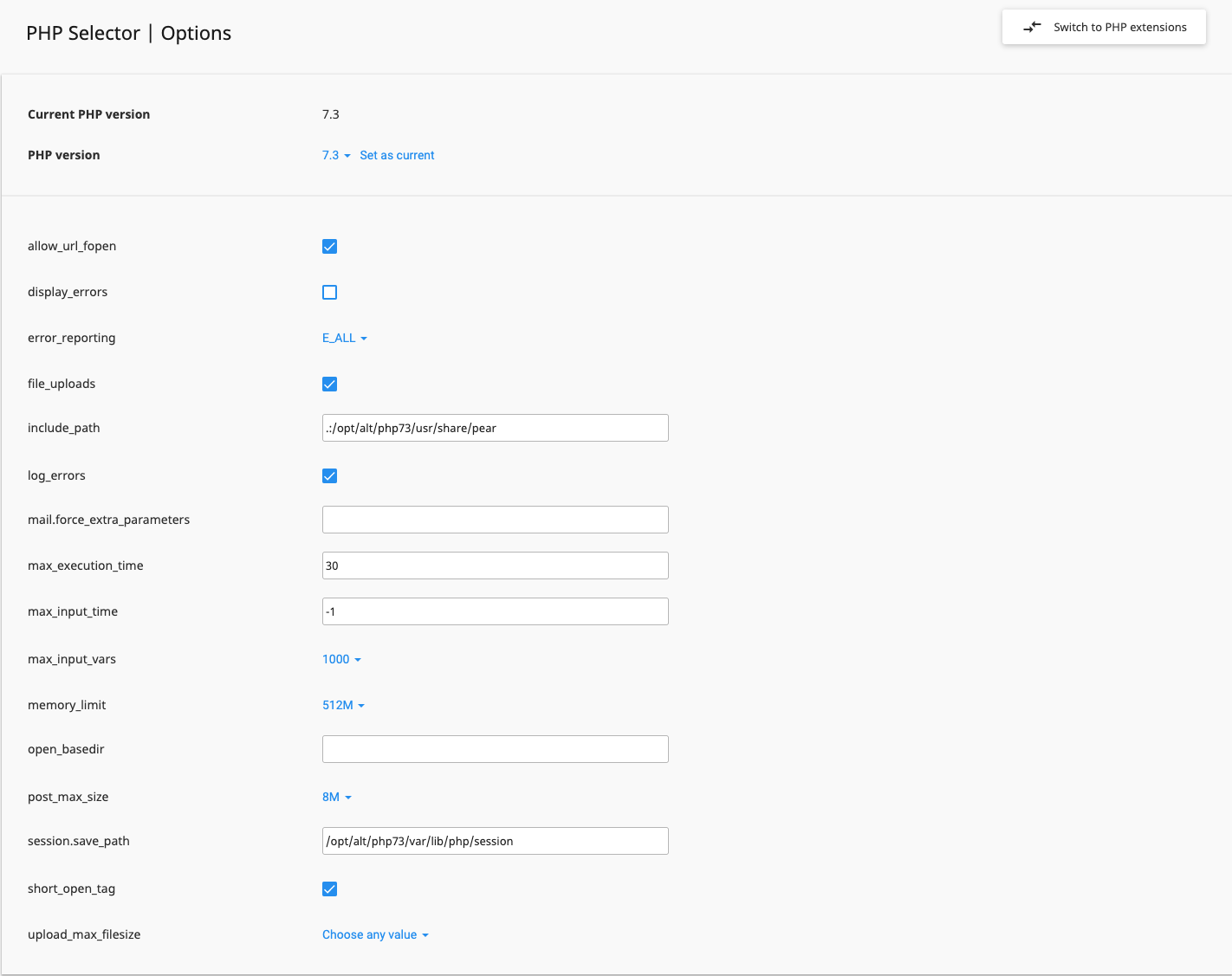Screen dimensions: 1232x976
Task: Open the post_max_size 8M dropdown
Action: coord(337,797)
